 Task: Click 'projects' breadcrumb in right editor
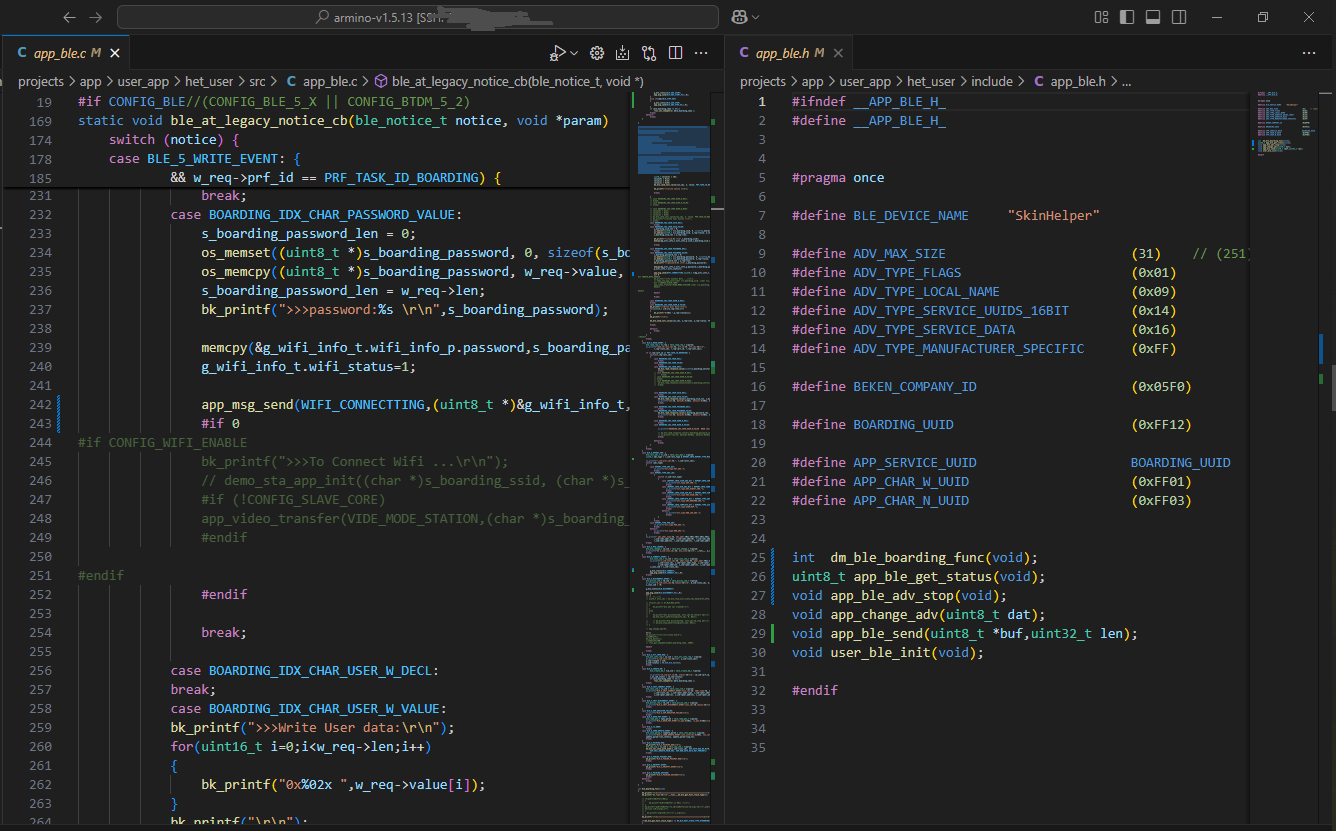[763, 81]
